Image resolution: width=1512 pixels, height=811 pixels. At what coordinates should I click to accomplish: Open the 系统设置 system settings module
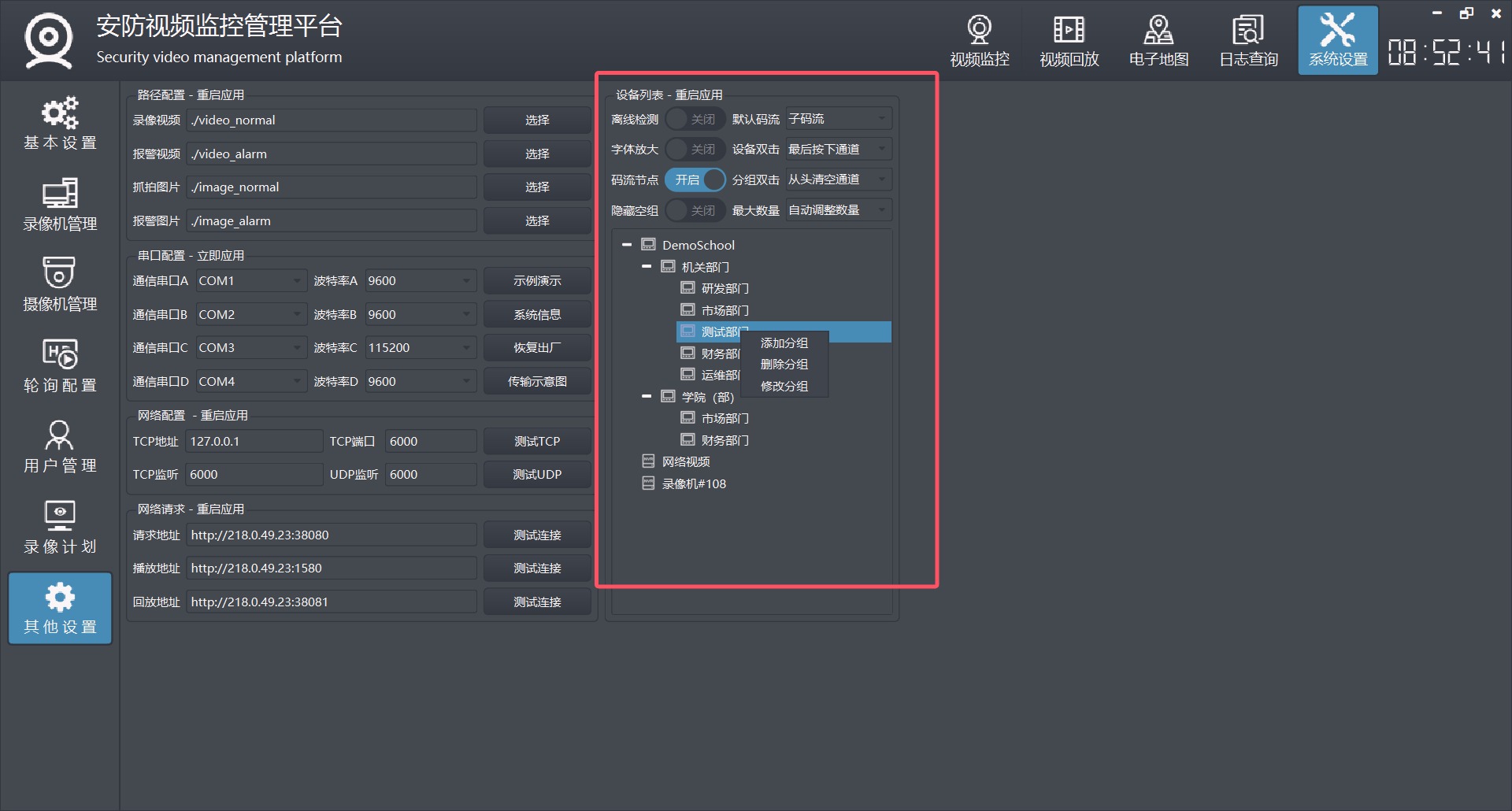click(1338, 41)
